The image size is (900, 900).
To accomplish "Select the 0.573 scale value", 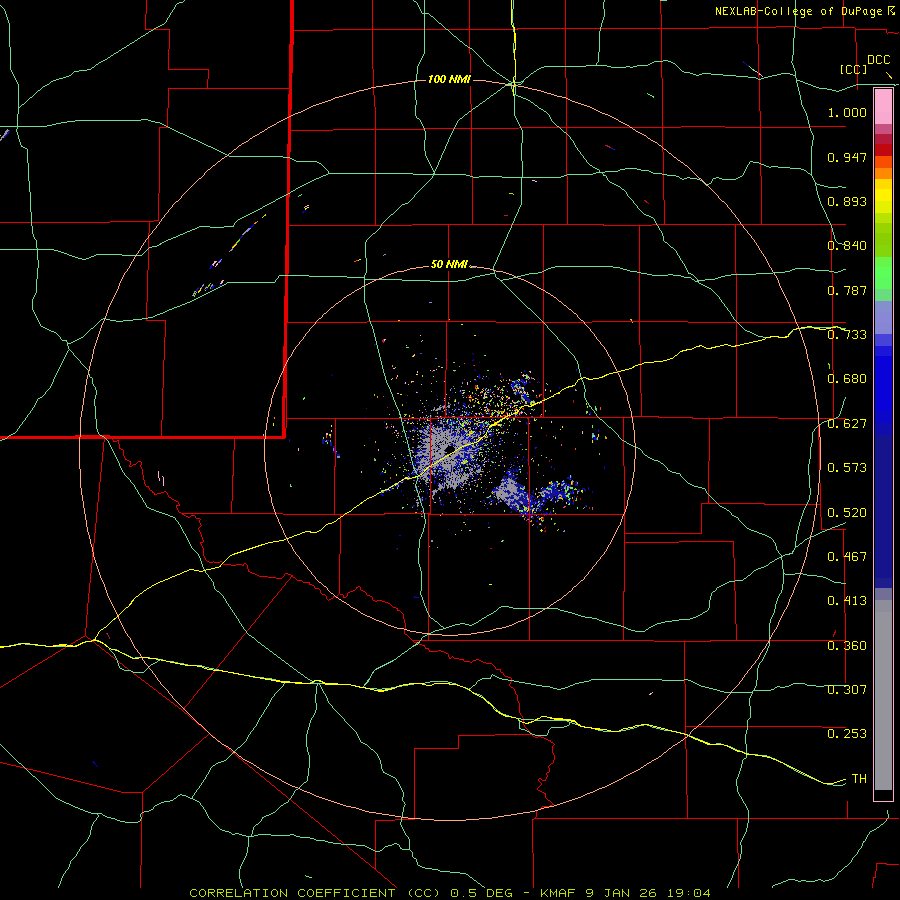I will coord(847,468).
